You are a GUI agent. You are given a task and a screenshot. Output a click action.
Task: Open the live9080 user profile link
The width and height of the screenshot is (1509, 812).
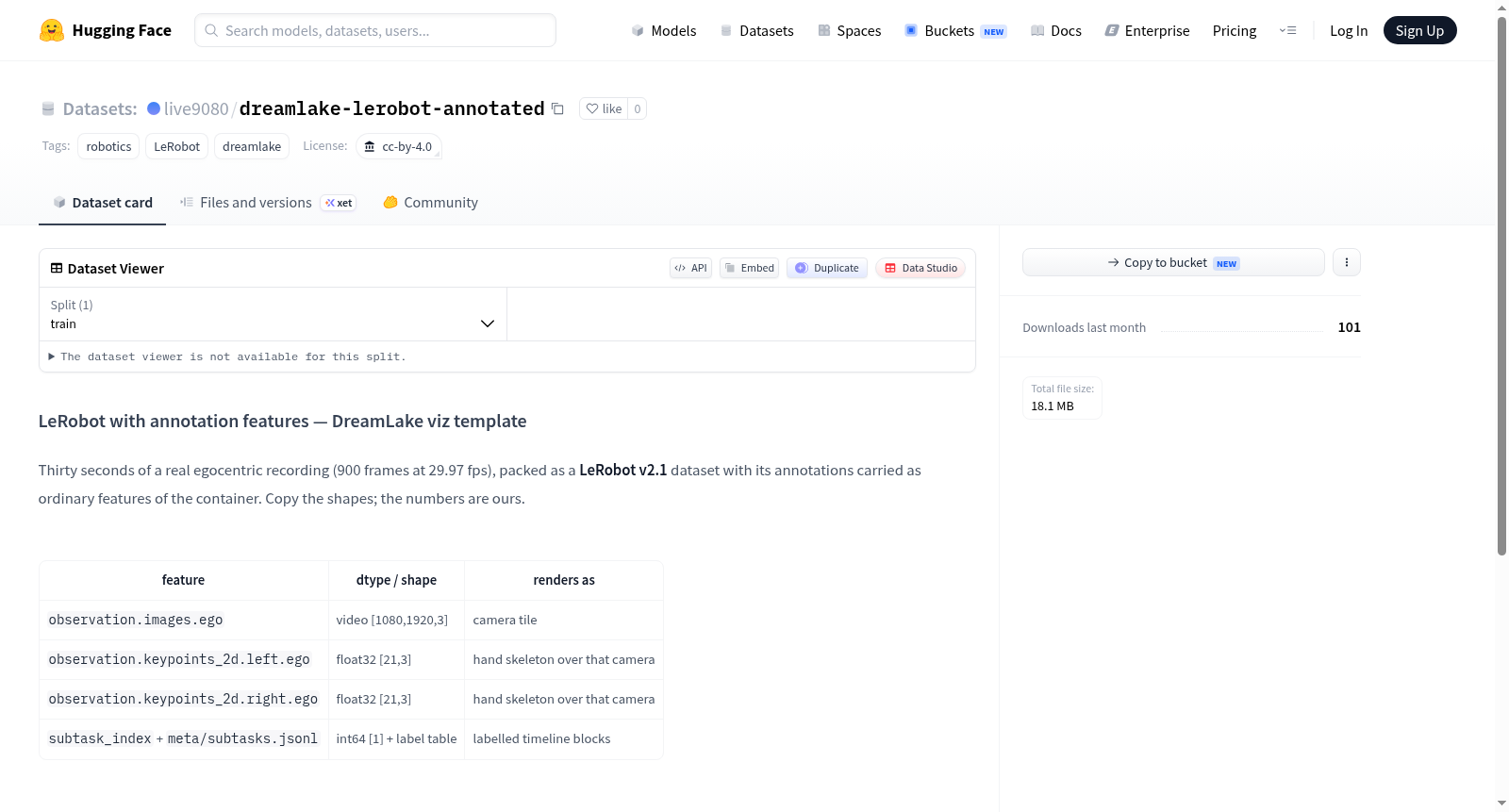point(196,108)
